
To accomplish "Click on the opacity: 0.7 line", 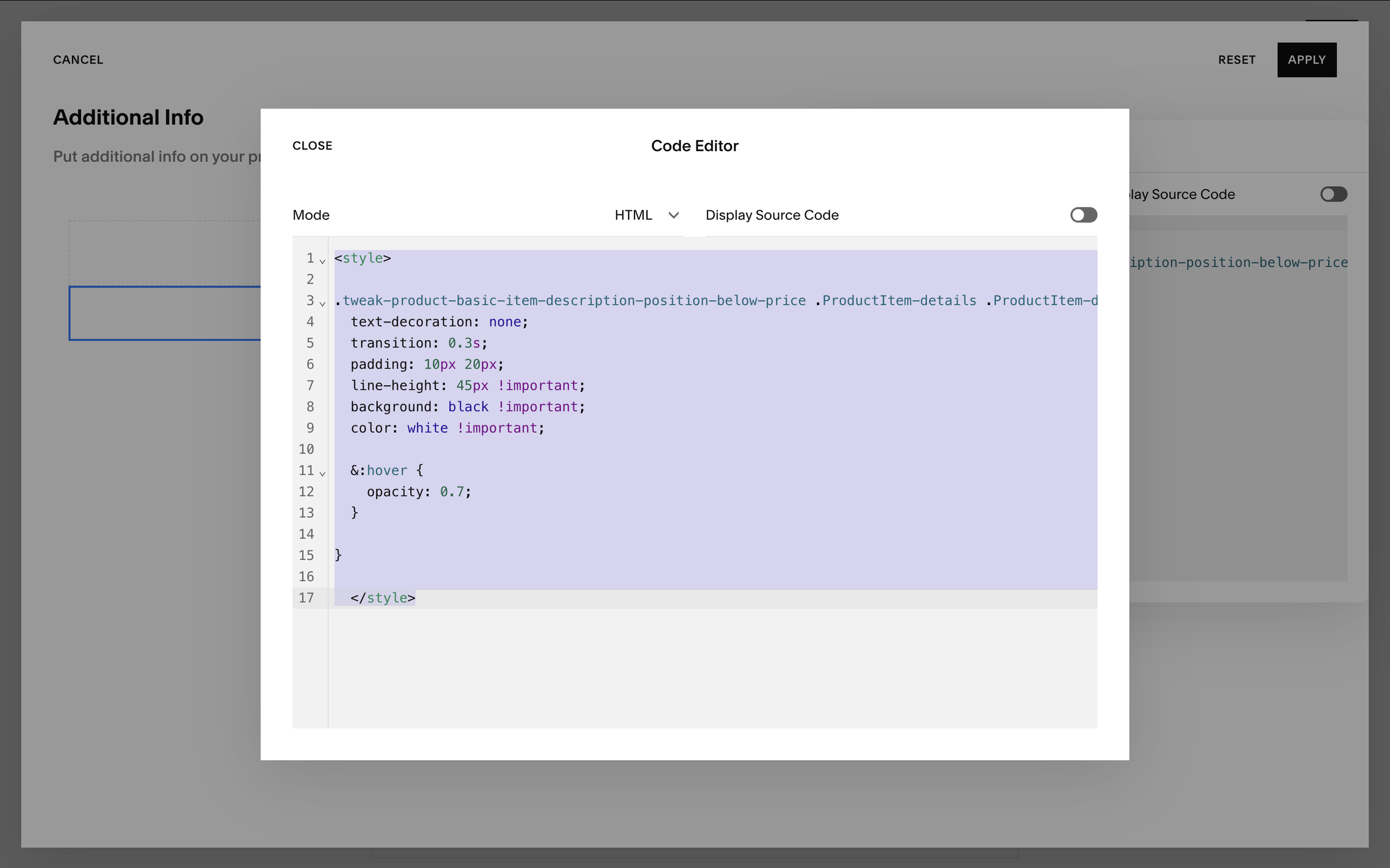I will (x=419, y=492).
